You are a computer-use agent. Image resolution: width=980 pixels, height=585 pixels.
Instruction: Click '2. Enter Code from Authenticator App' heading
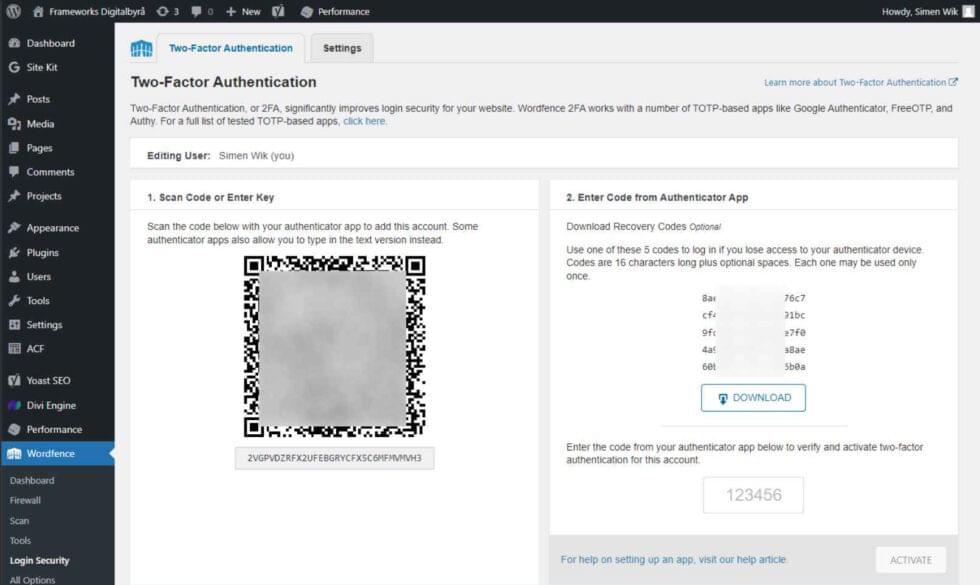(x=657, y=198)
